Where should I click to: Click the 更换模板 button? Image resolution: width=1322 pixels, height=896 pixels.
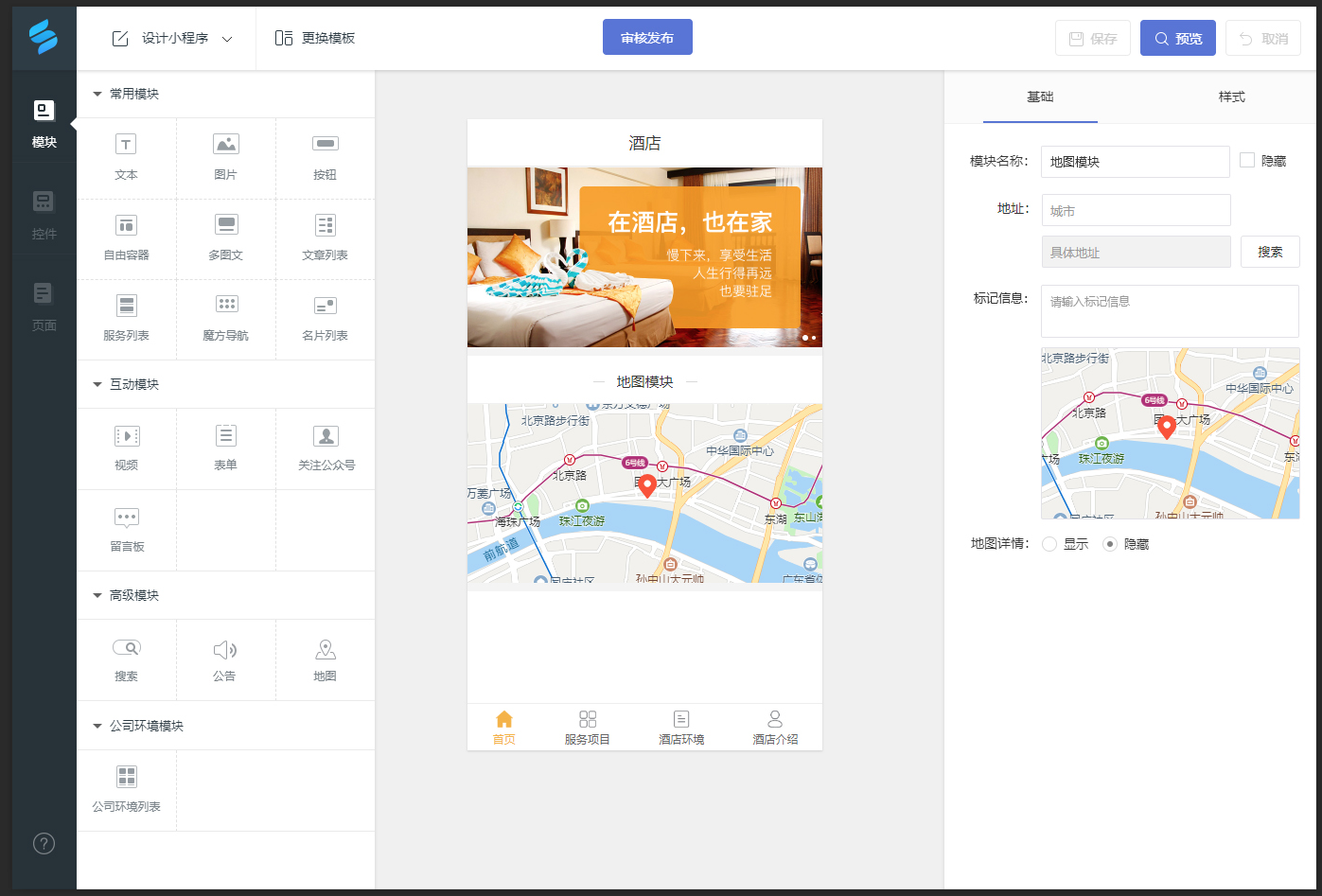coord(315,38)
